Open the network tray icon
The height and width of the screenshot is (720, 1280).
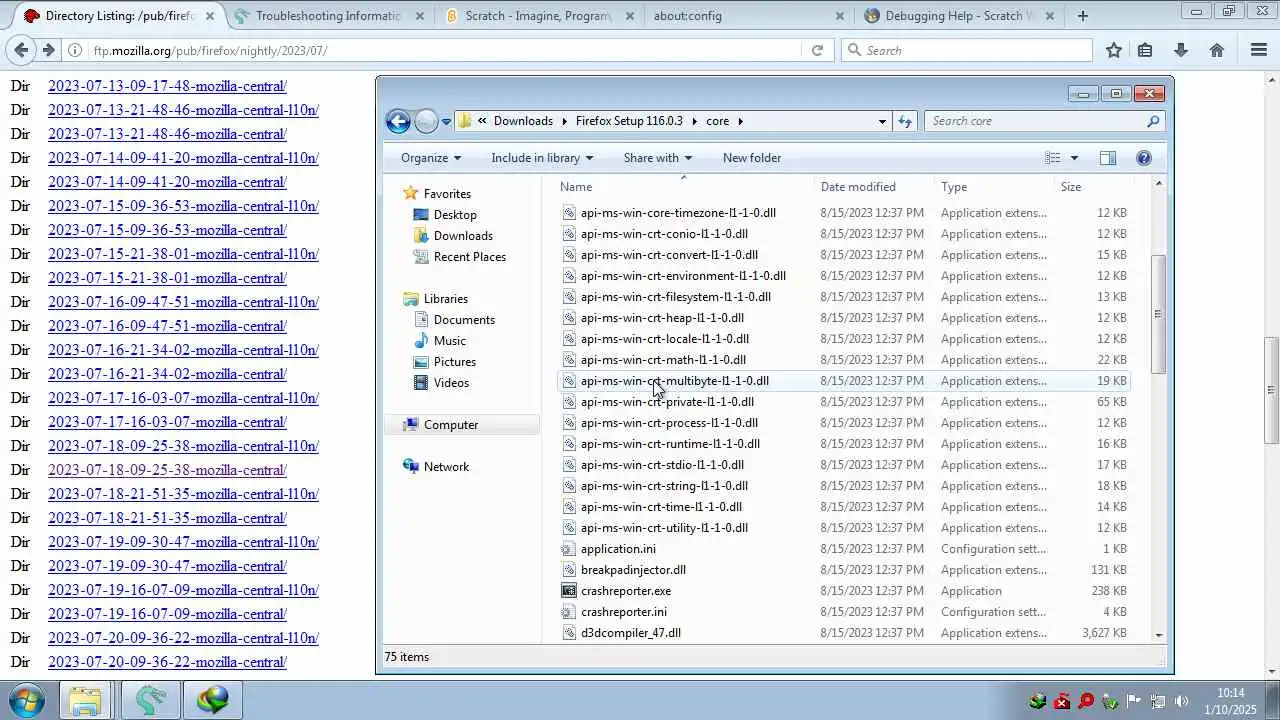click(1158, 701)
